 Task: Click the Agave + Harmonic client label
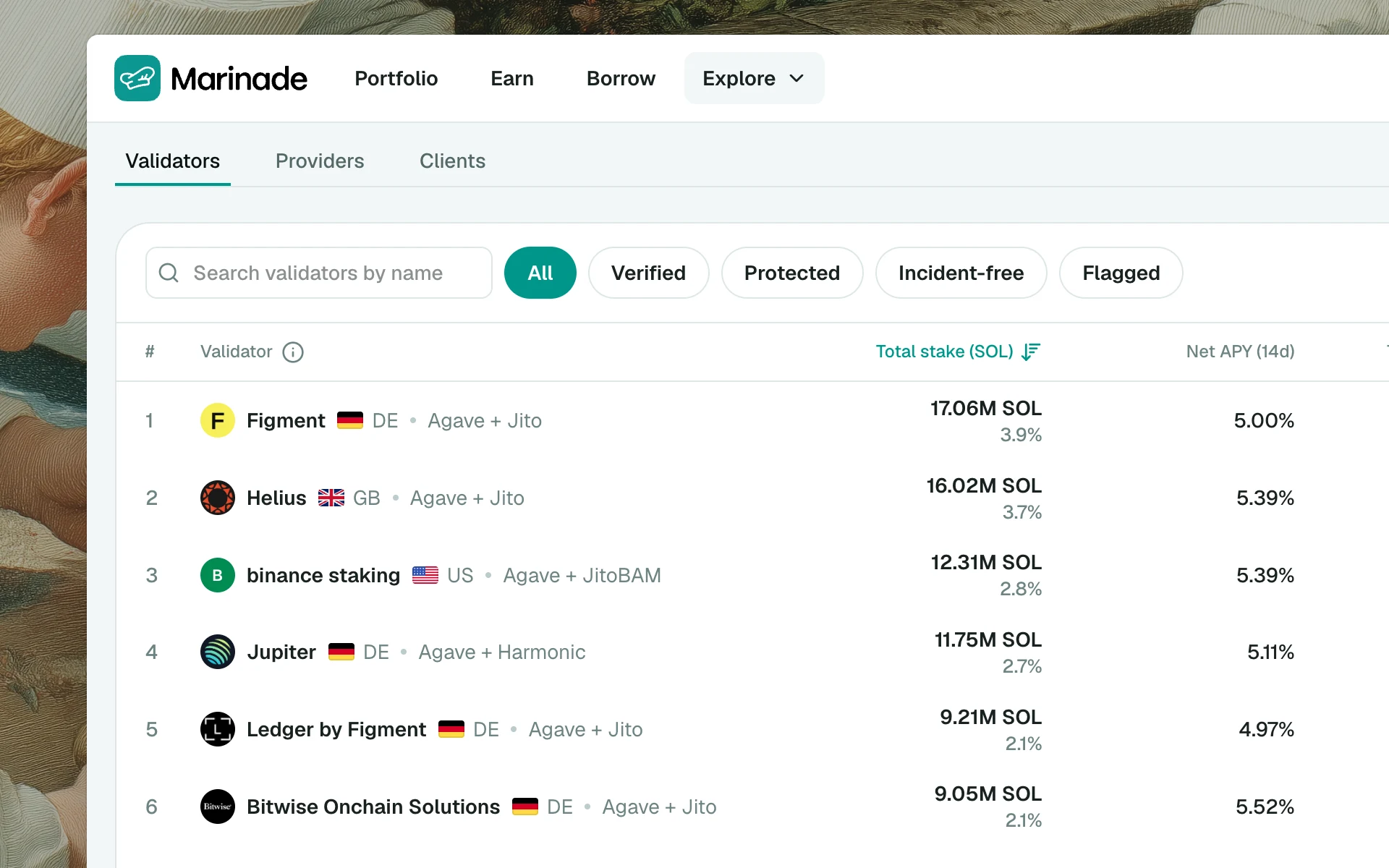(502, 652)
